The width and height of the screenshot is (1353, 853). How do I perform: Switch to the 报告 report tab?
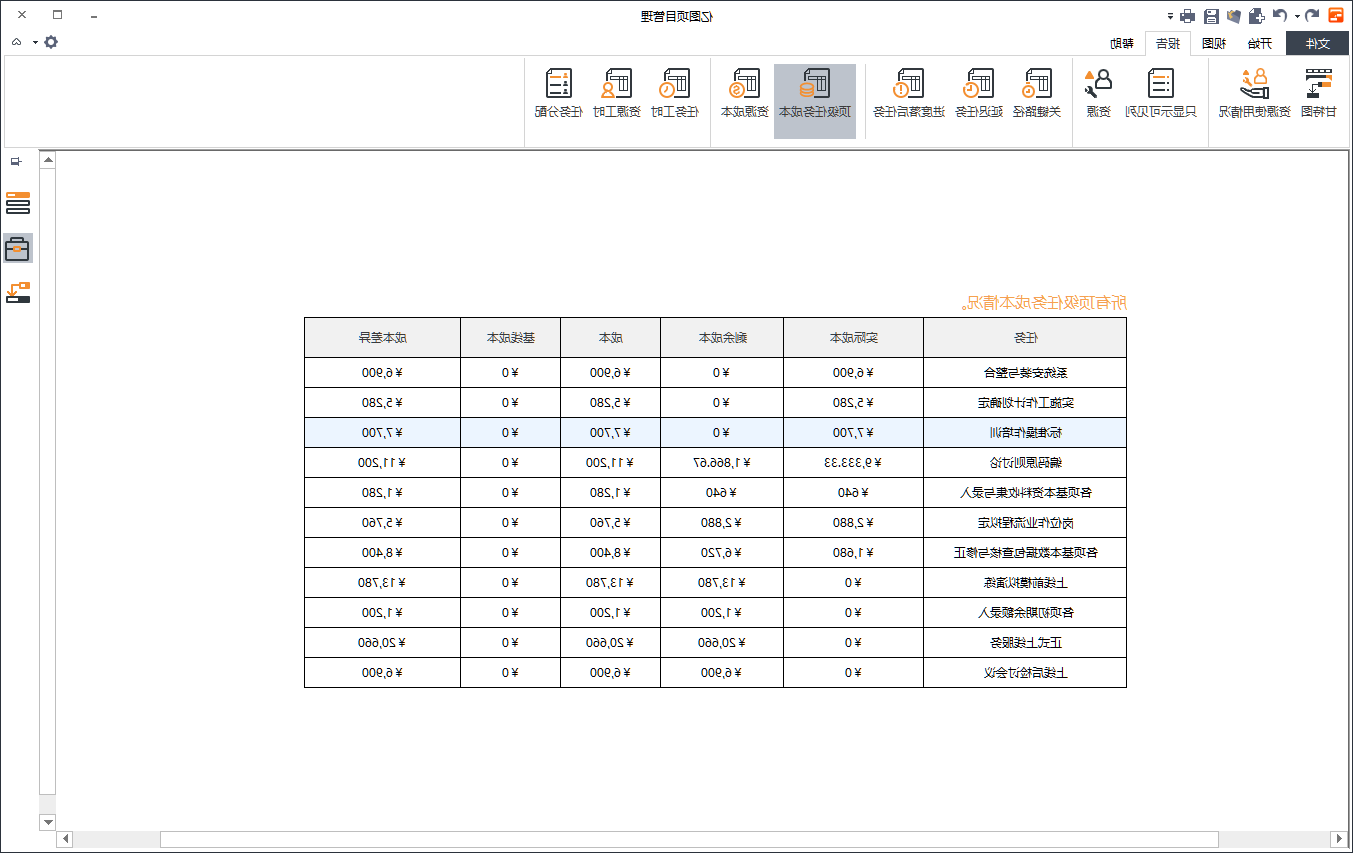[1167, 43]
